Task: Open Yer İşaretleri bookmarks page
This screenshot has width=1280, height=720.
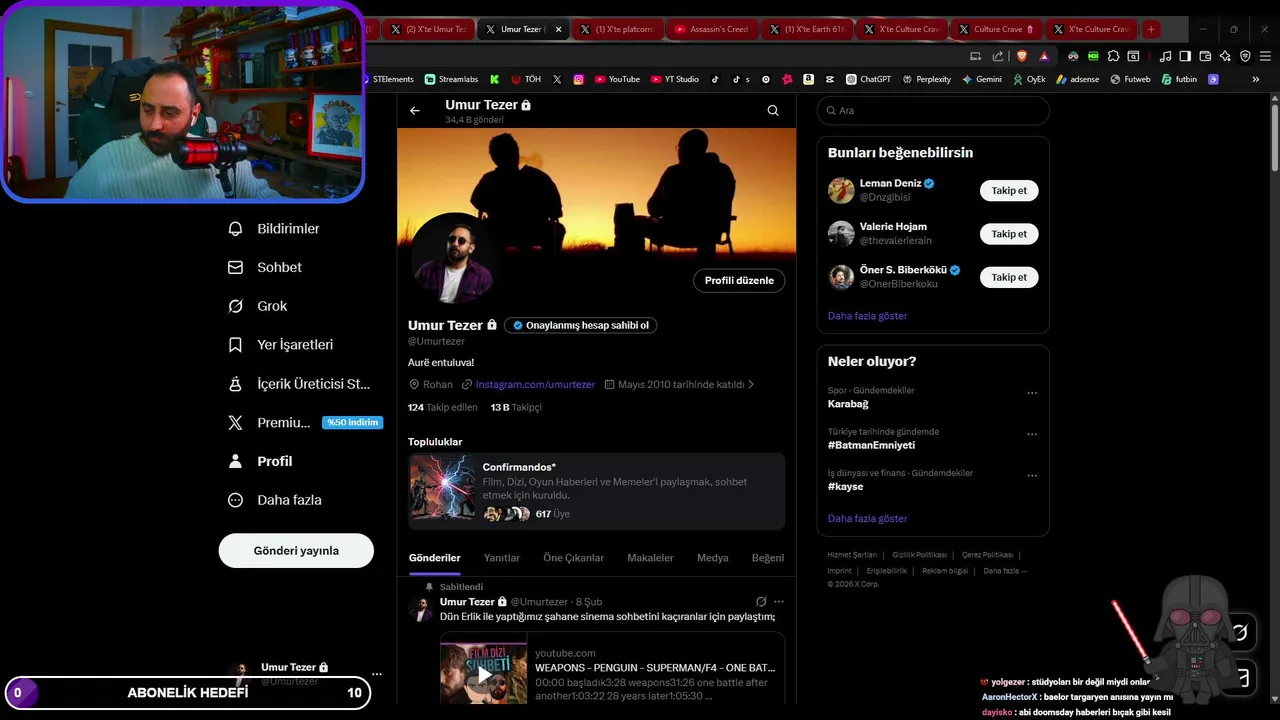Action: (281, 345)
